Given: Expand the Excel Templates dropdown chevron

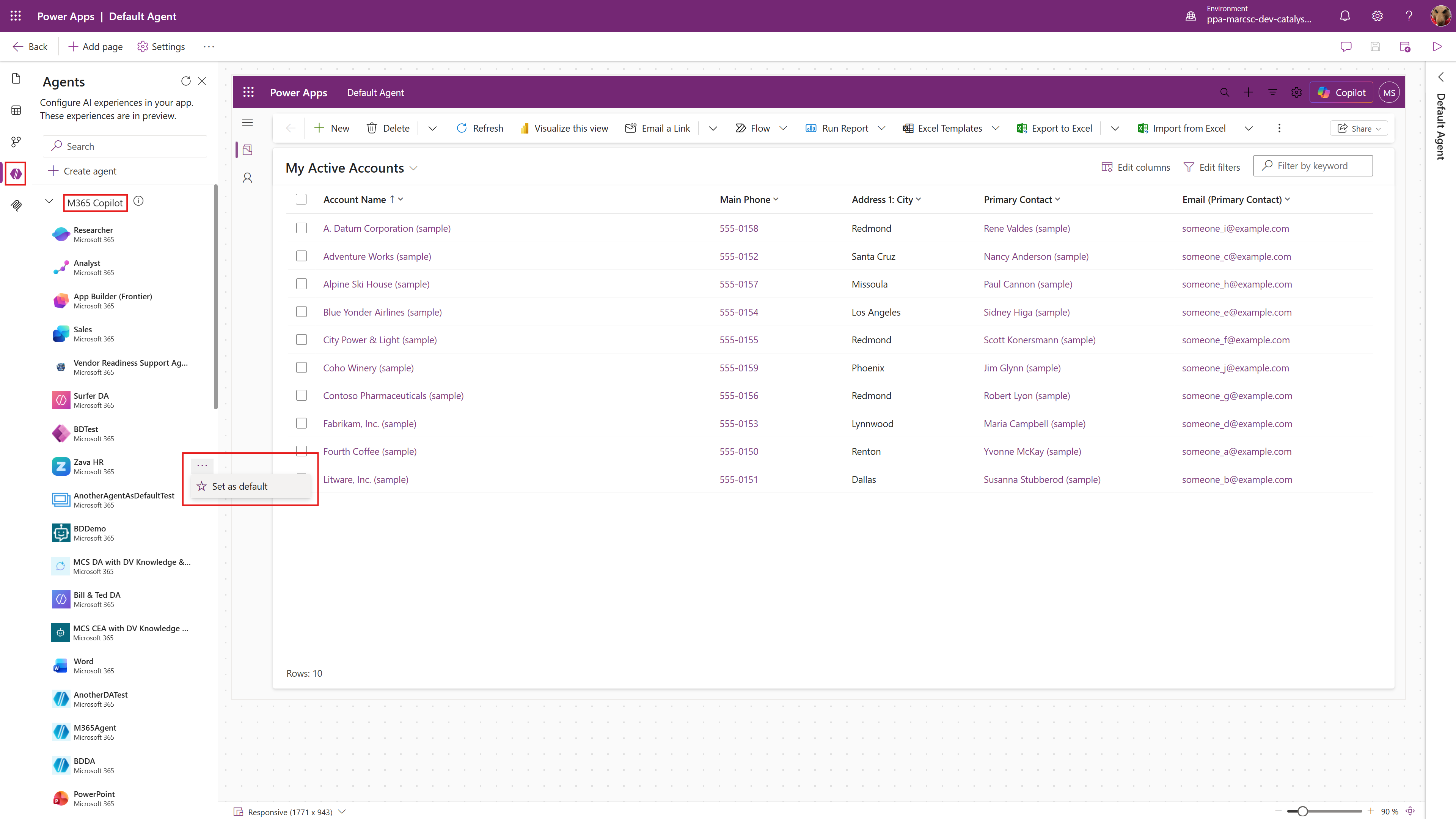Looking at the screenshot, I should [x=995, y=128].
